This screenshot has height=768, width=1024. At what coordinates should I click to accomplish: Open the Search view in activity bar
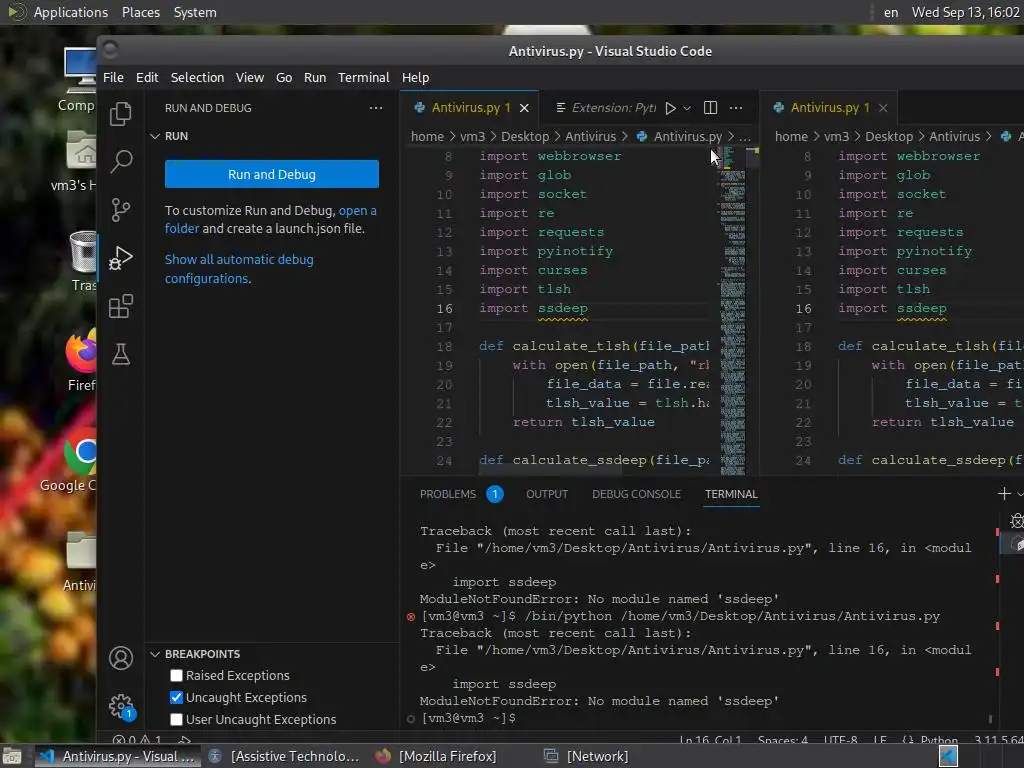pos(121,161)
